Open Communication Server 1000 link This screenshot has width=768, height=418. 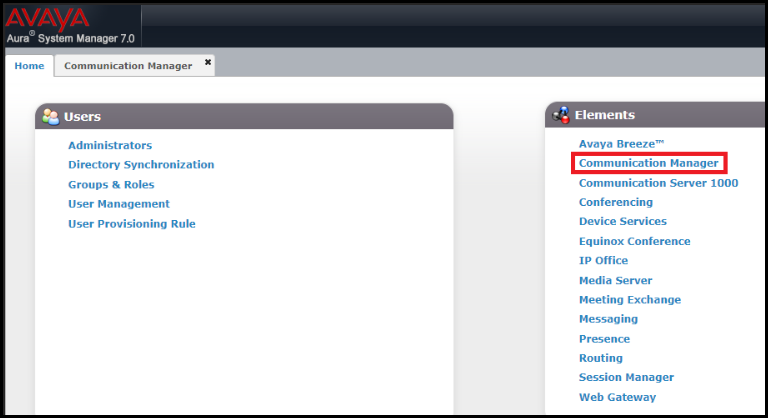658,183
